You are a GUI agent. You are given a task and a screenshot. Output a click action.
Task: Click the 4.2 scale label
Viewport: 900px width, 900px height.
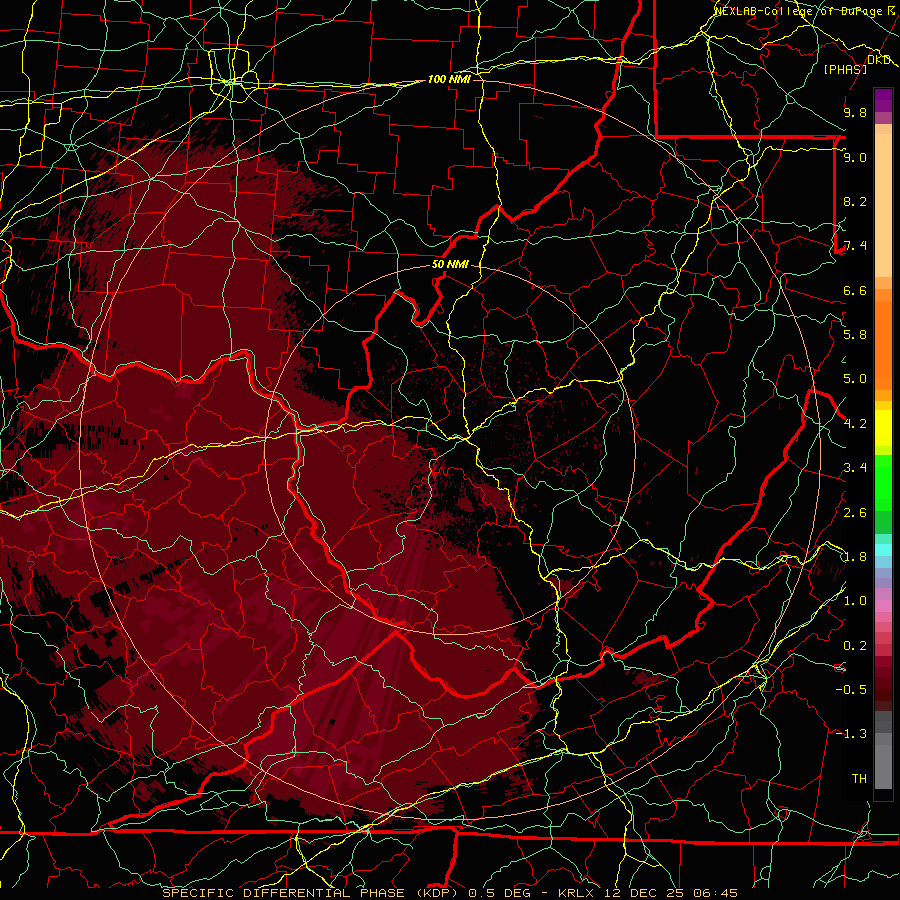[855, 424]
